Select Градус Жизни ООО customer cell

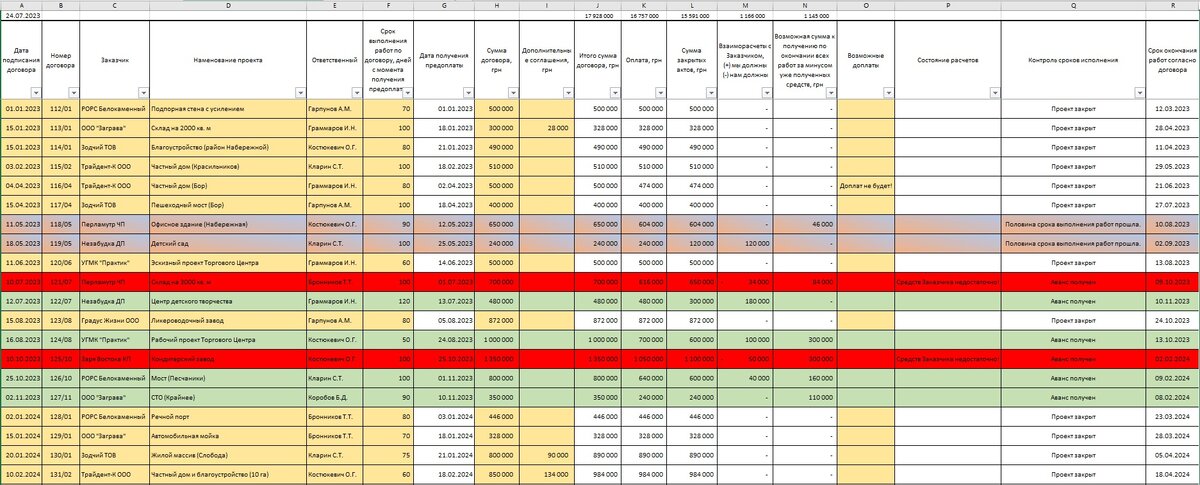coord(116,320)
